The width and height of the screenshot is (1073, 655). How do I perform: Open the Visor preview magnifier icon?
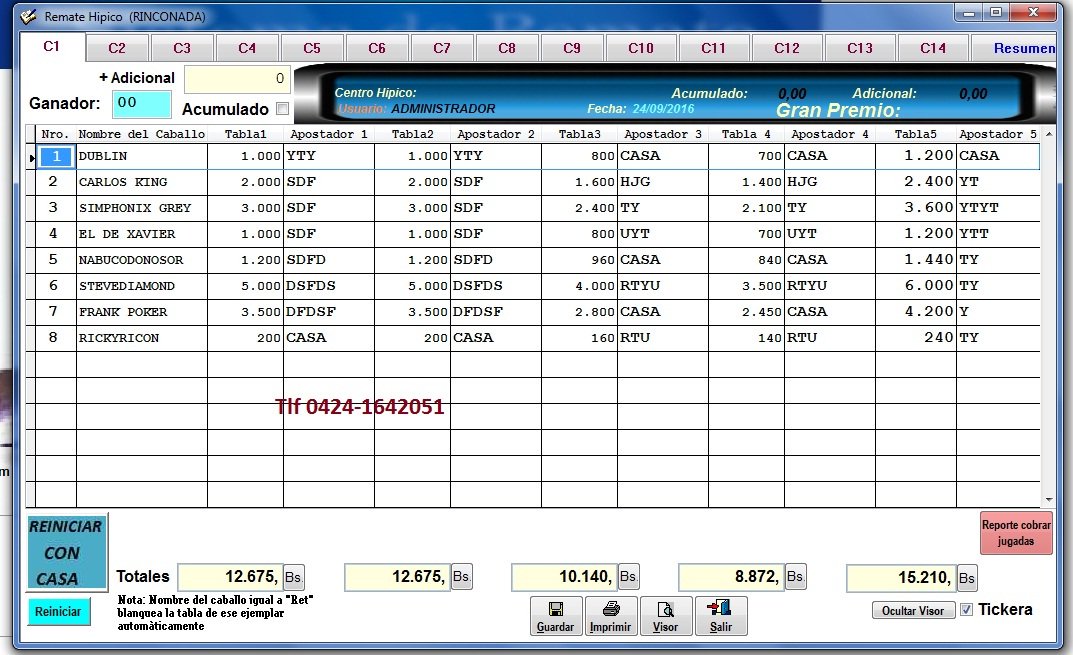tap(666, 615)
